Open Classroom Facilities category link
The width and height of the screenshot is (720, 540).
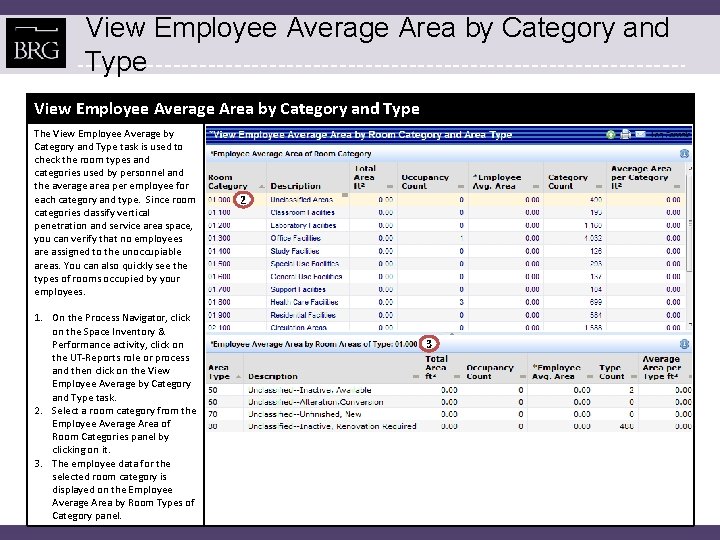302,213
